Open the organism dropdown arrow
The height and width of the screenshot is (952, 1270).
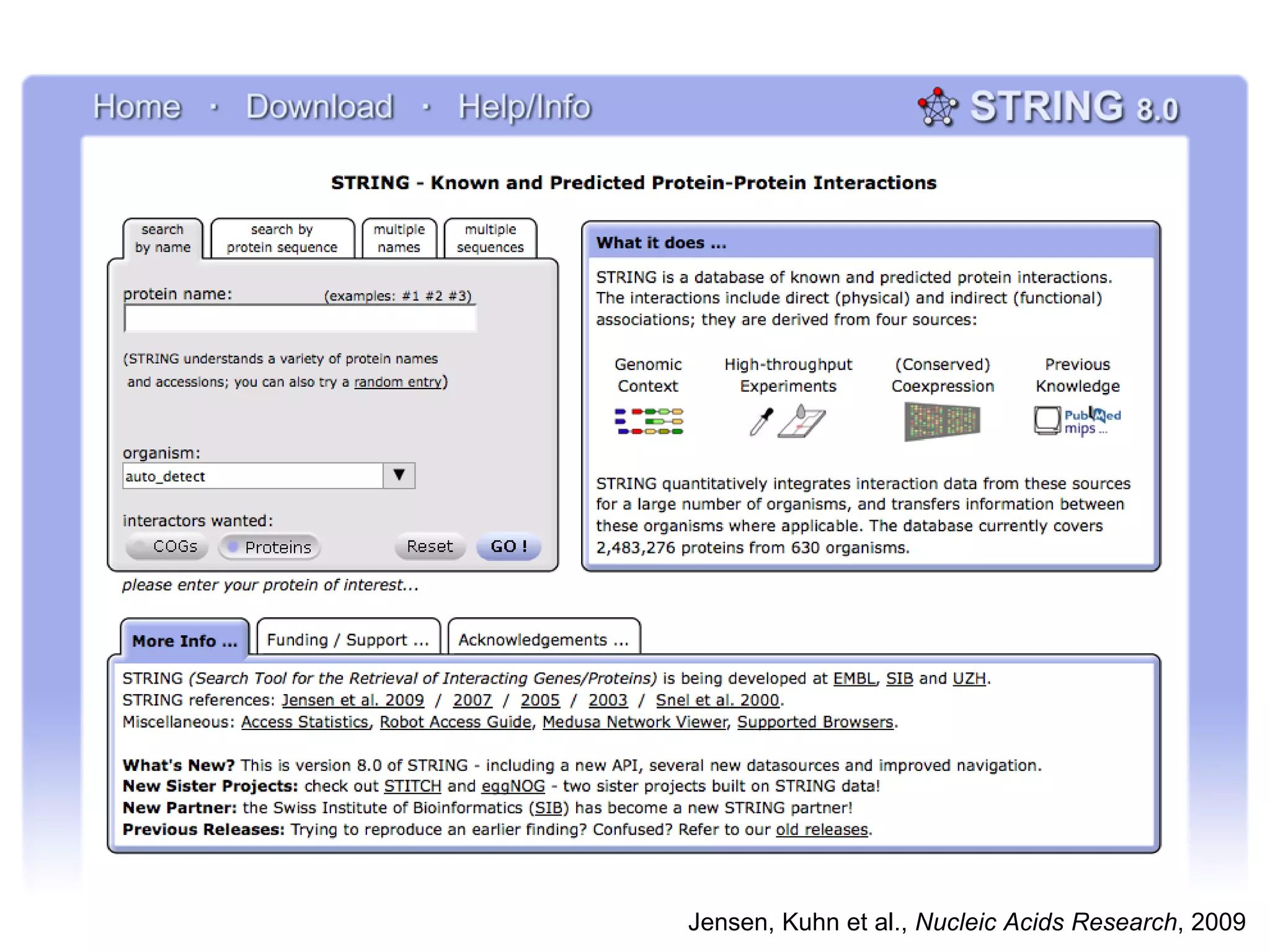point(399,475)
